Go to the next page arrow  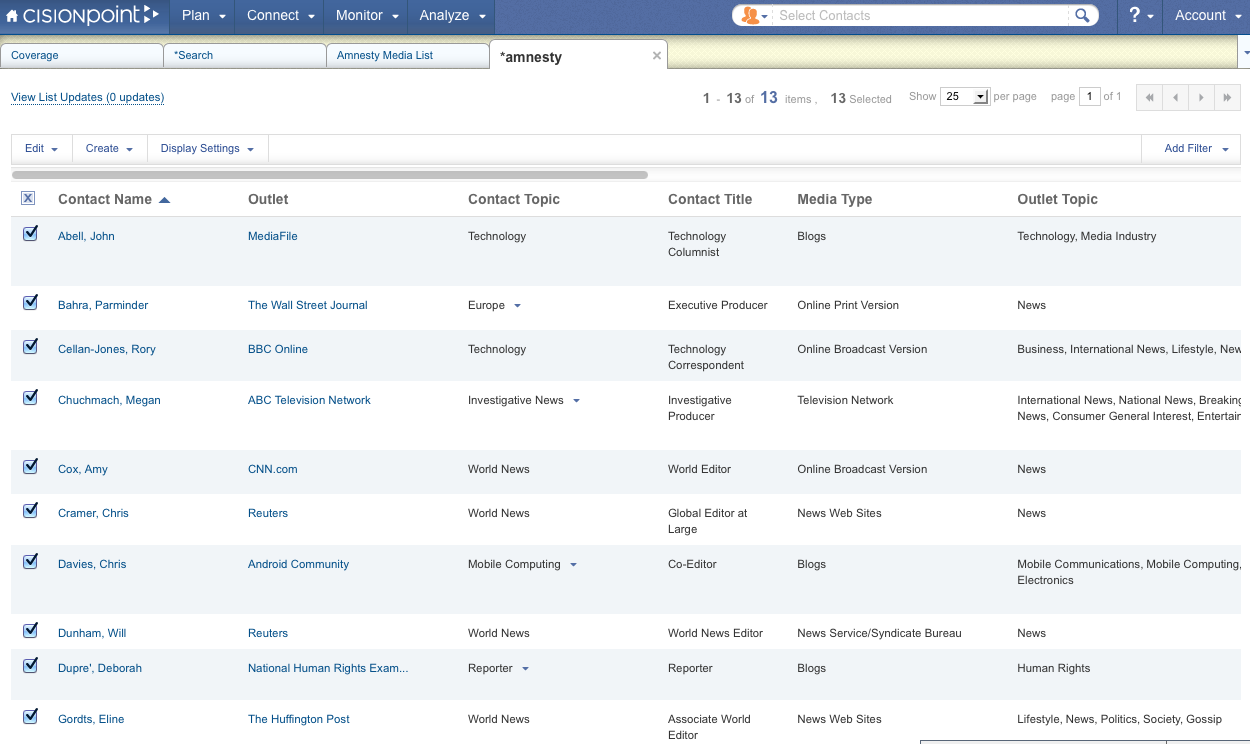point(1202,97)
